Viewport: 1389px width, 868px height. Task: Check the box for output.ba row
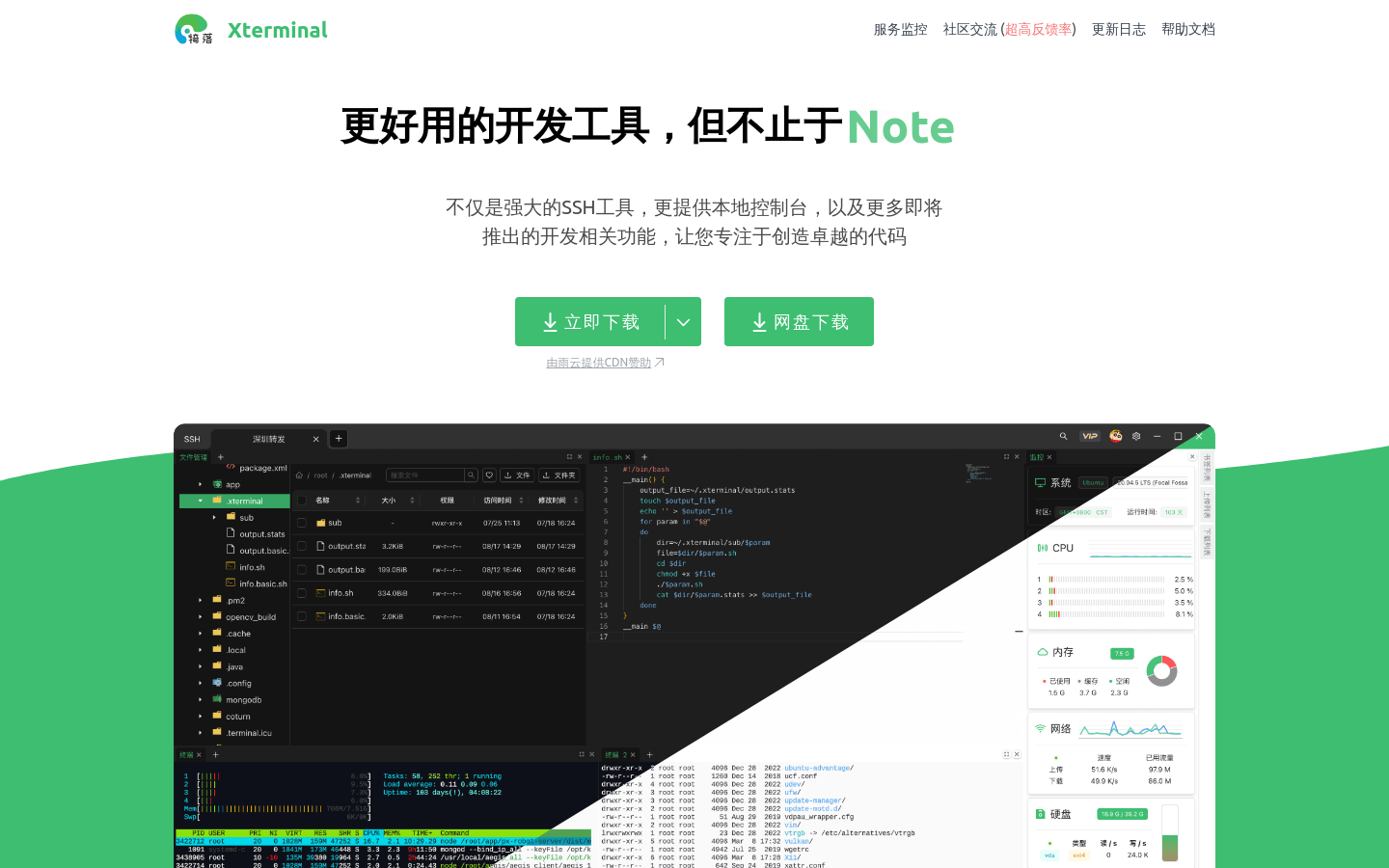(302, 570)
